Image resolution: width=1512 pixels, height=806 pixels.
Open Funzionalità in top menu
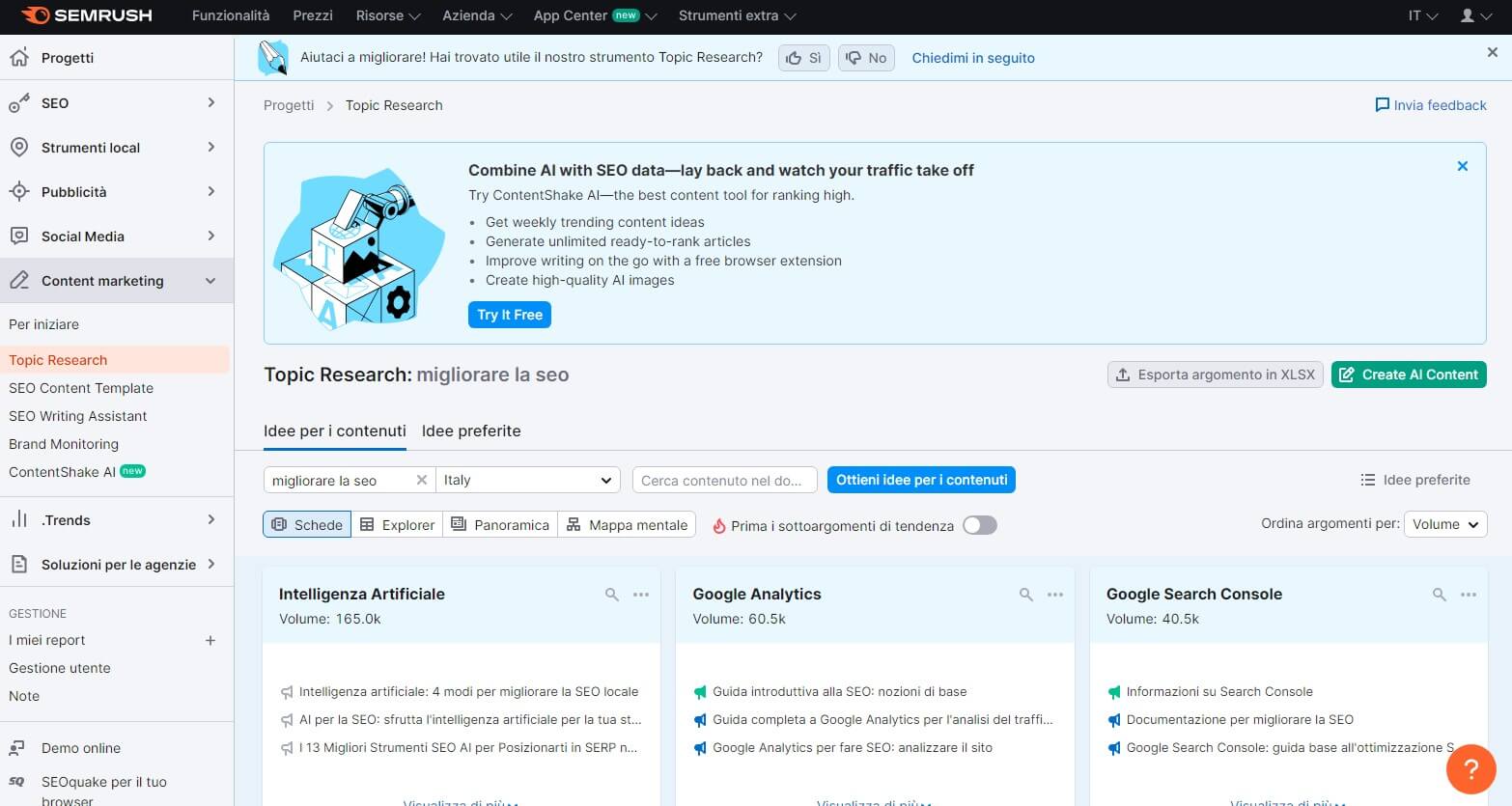[x=231, y=15]
